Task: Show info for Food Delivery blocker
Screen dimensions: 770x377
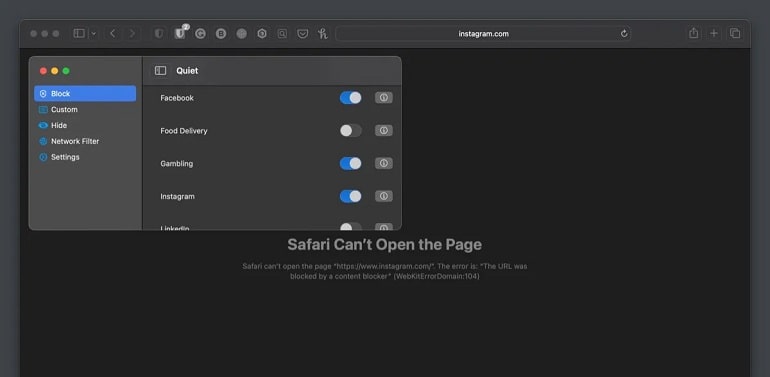Action: [384, 131]
